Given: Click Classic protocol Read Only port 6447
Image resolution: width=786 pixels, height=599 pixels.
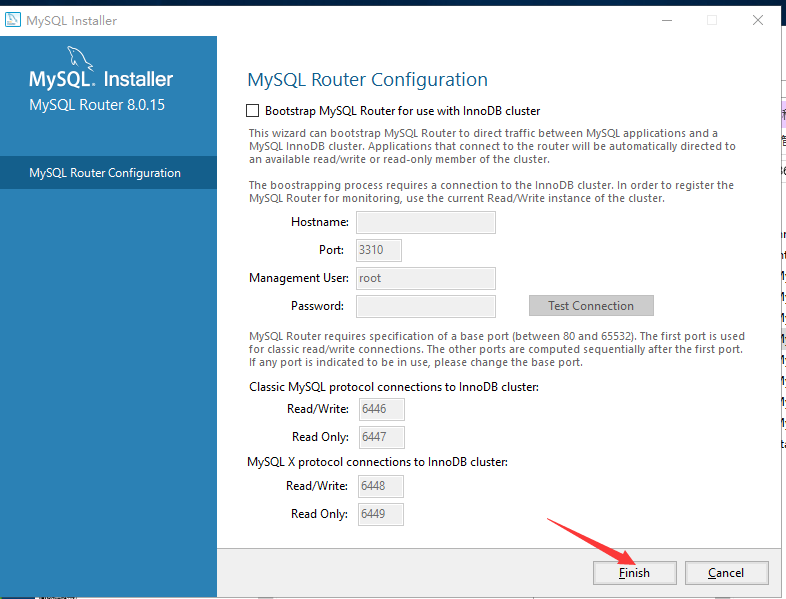Looking at the screenshot, I should [x=381, y=437].
